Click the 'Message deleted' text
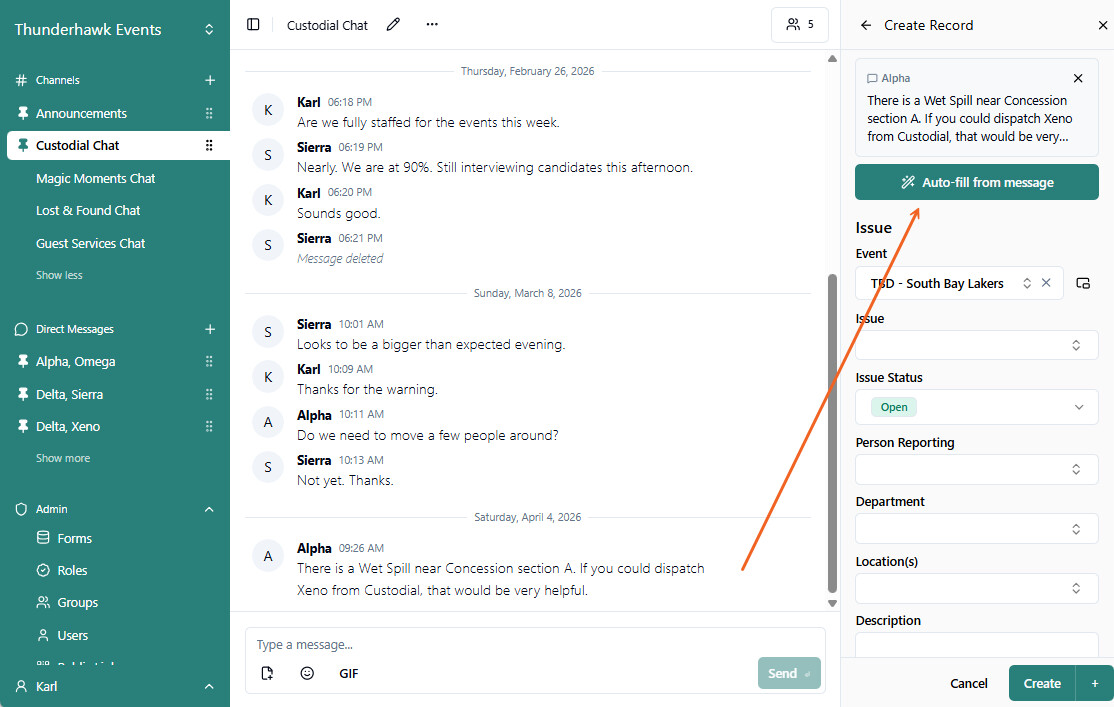Image resolution: width=1114 pixels, height=707 pixels. (x=340, y=259)
